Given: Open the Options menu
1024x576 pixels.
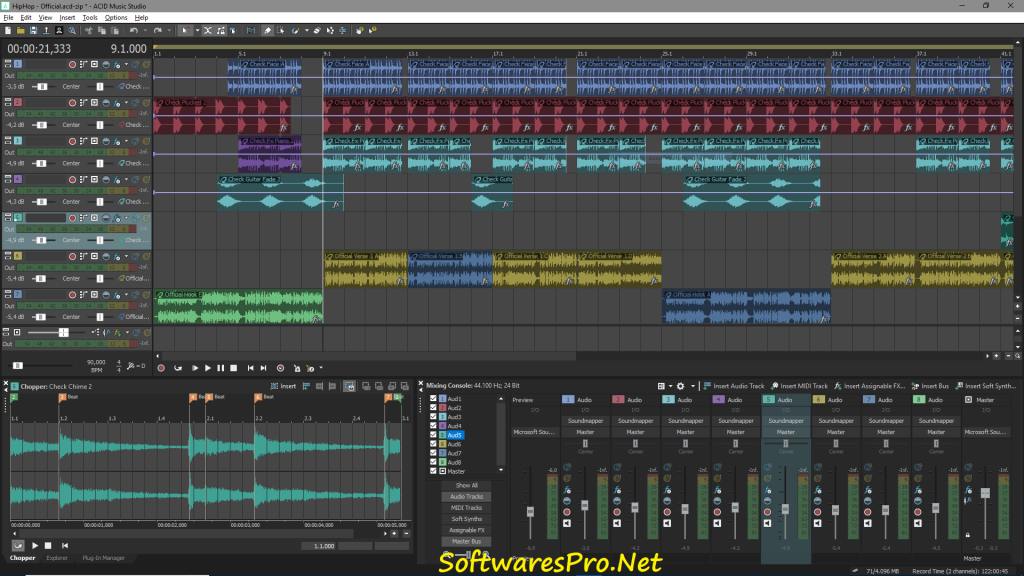Looking at the screenshot, I should (116, 17).
